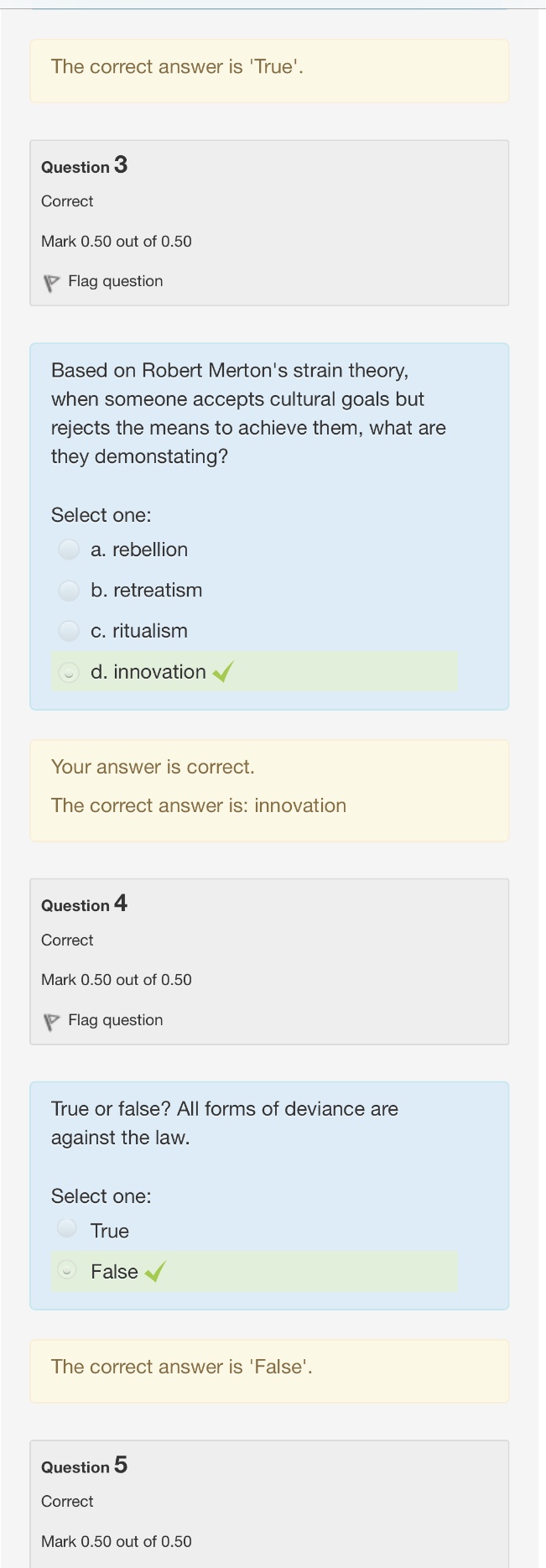Viewport: 546px width, 1568px height.
Task: Click the "Flag question" text under Question 3
Action: tap(115, 282)
